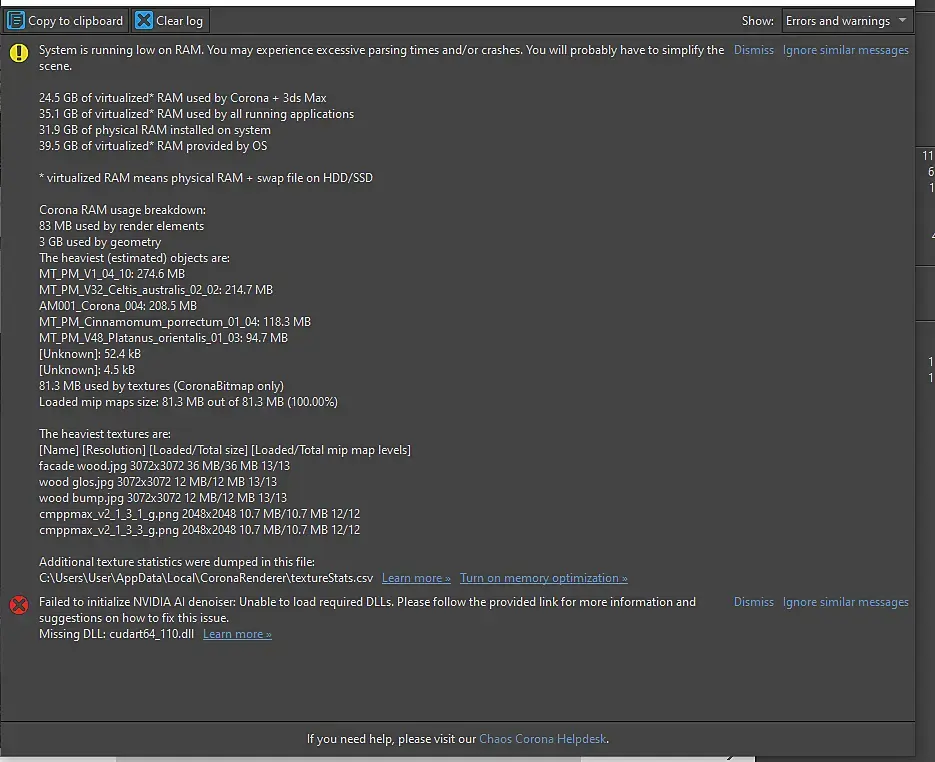Dismiss the low RAM warning message
The width and height of the screenshot is (935, 762).
click(x=753, y=50)
